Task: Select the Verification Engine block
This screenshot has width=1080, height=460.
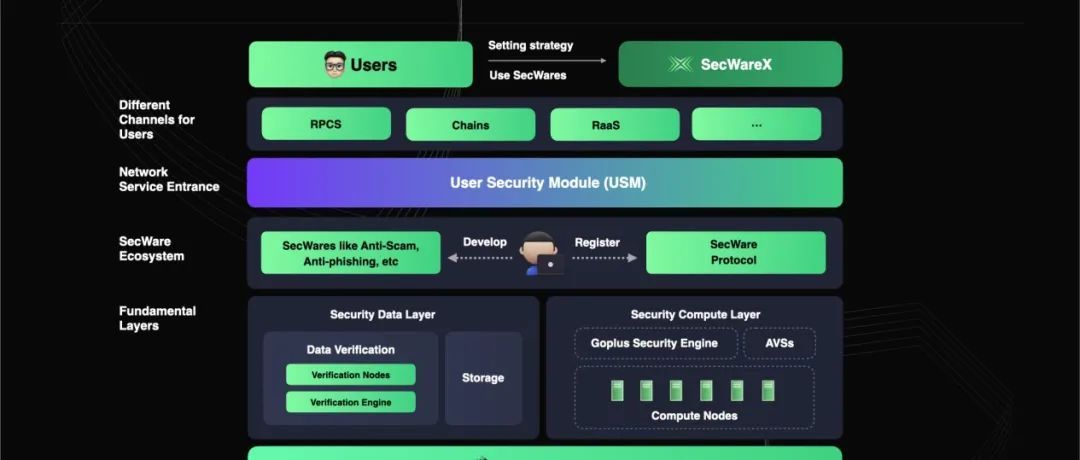Action: (x=350, y=402)
